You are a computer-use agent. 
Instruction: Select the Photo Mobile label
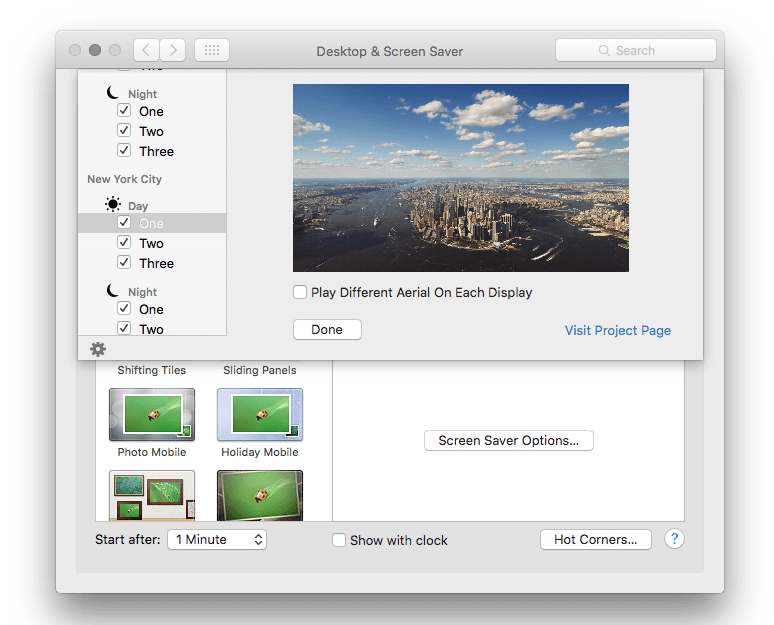coord(152,452)
